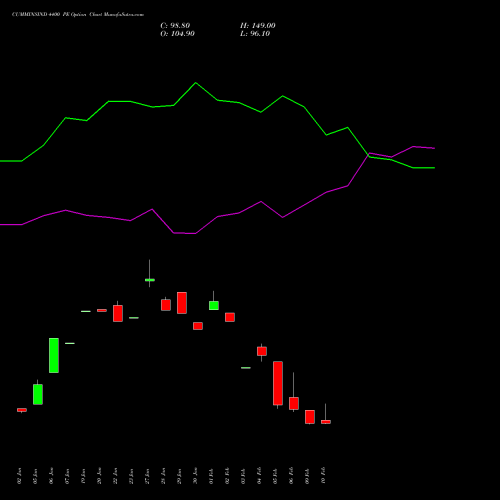Select the close value C: 98.80

[175, 26]
